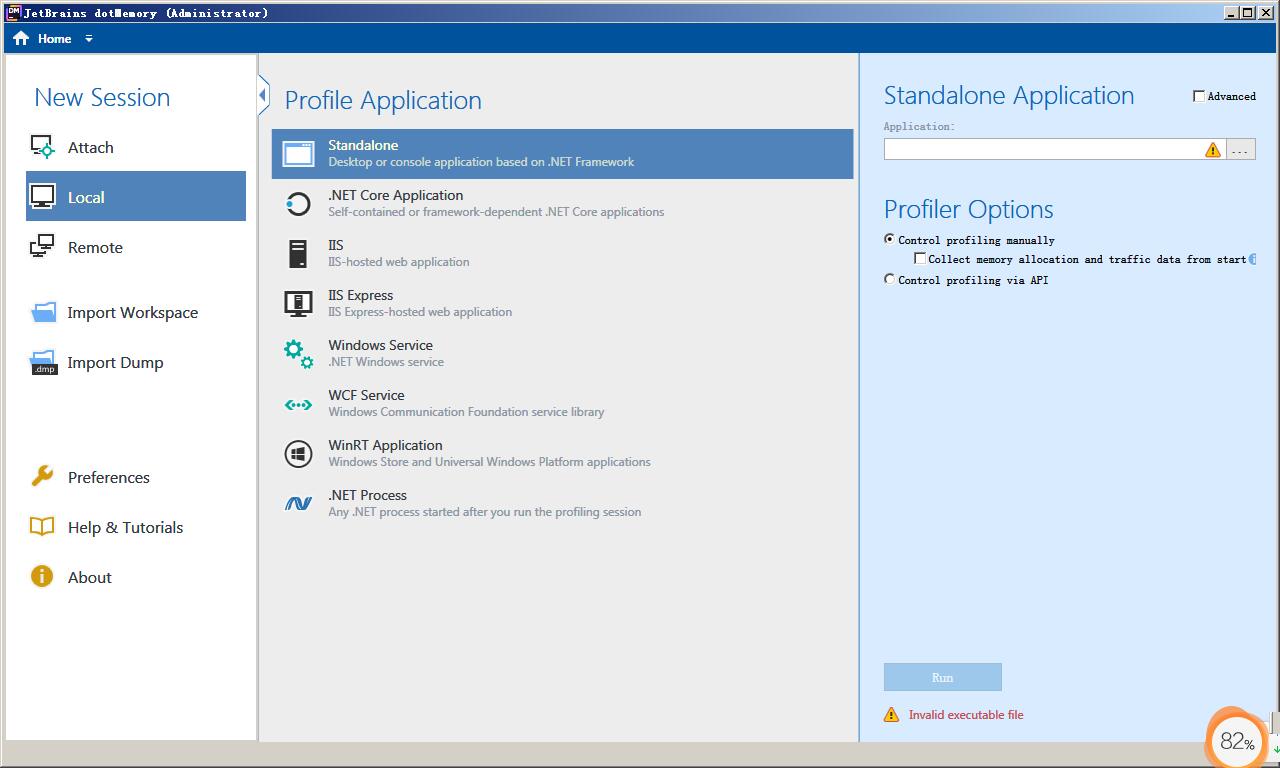
Task: Click the Home label in top bar
Action: (x=54, y=39)
